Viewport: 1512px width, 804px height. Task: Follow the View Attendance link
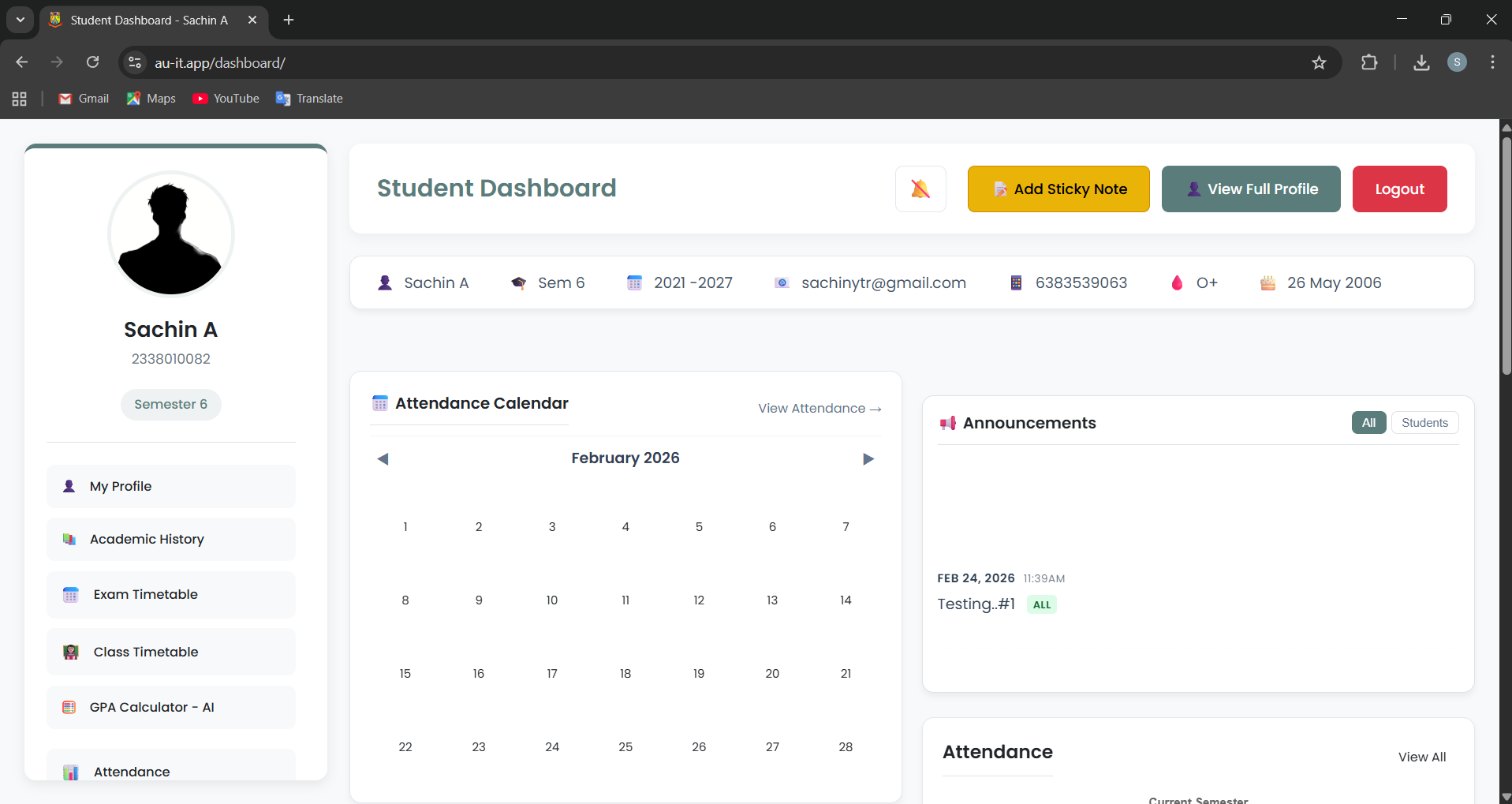[x=819, y=408]
